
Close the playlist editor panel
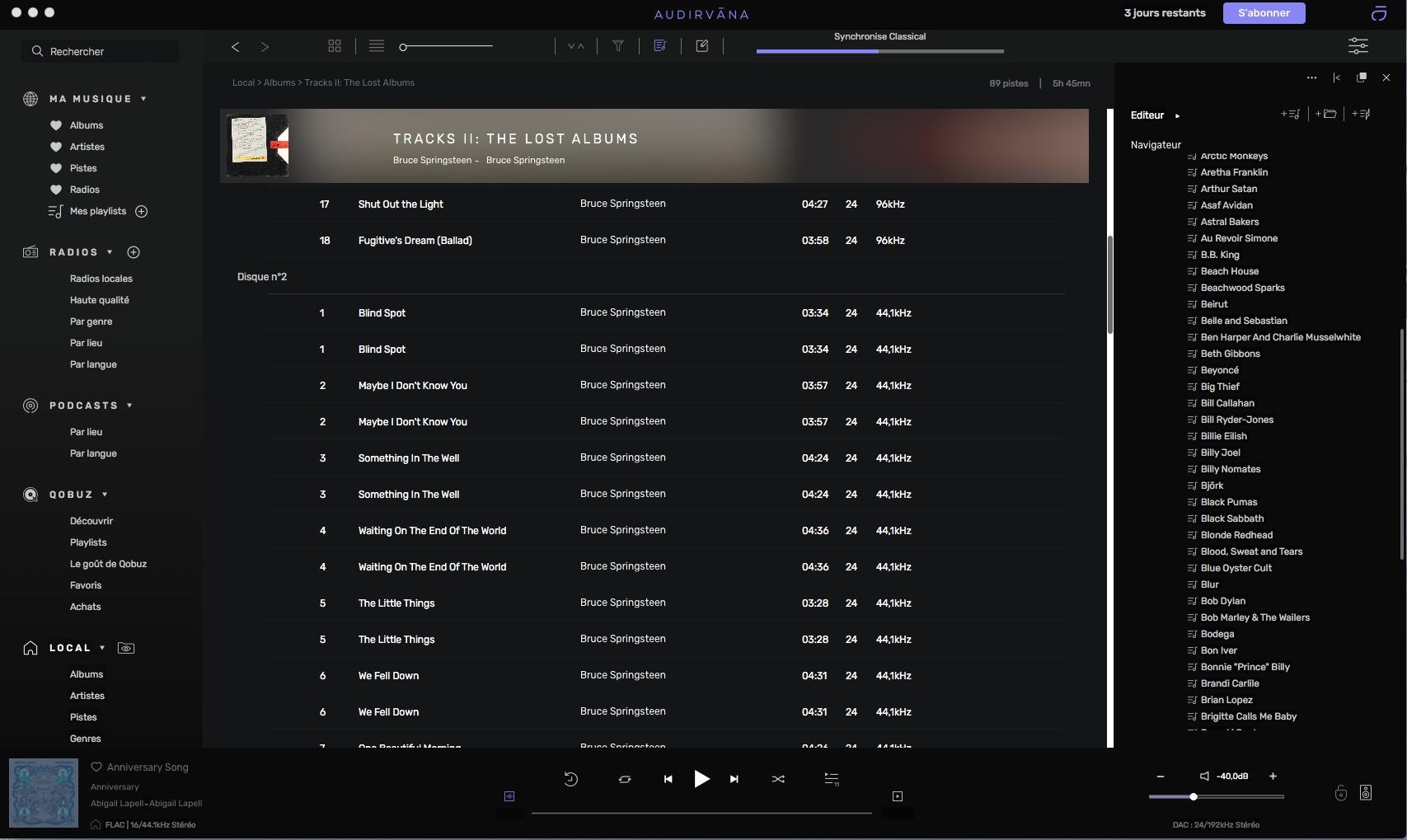pos(1386,77)
